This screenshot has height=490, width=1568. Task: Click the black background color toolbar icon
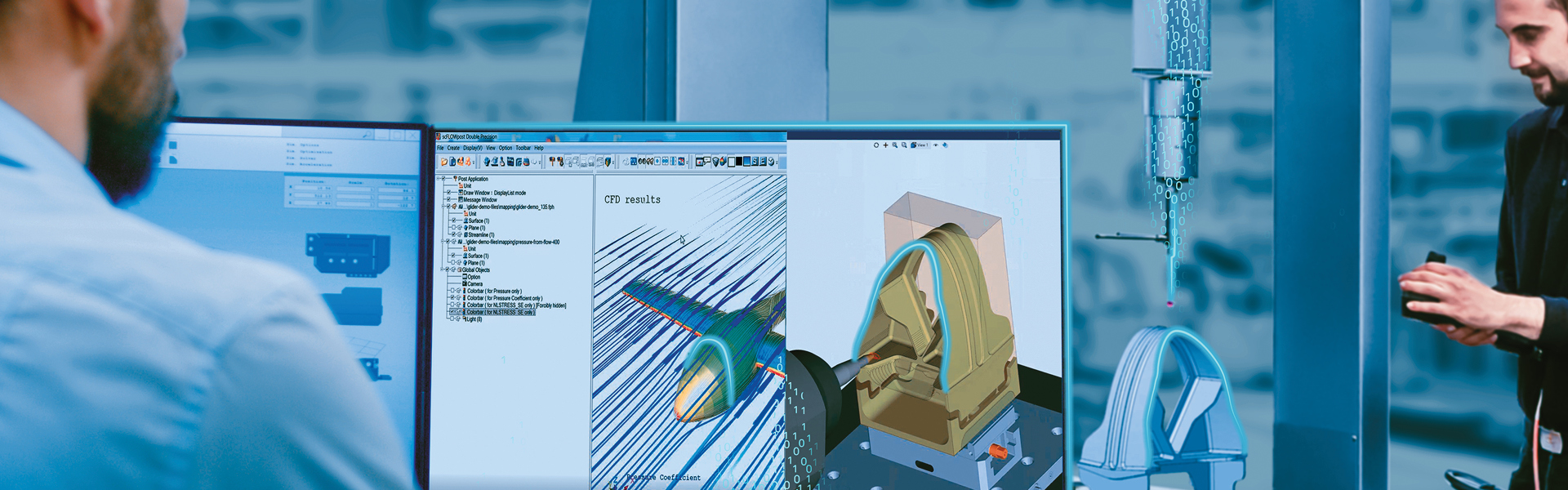point(739,162)
